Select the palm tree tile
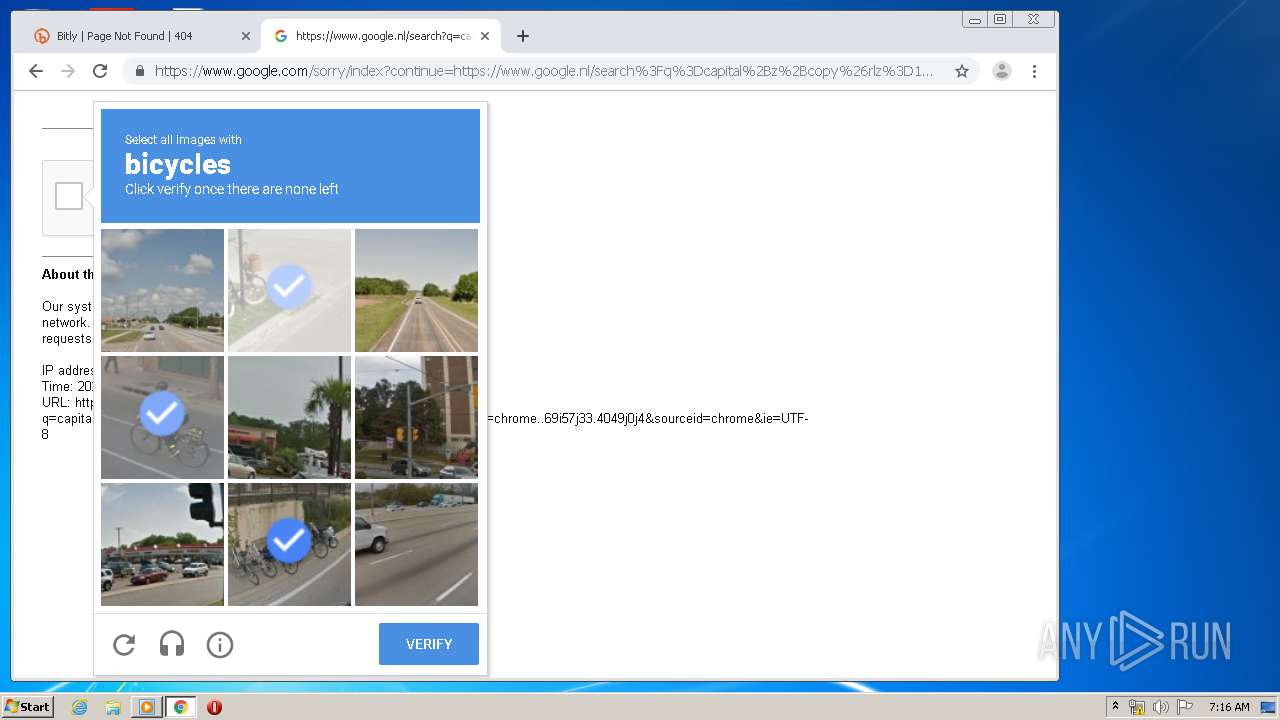The height and width of the screenshot is (720, 1280). tap(289, 417)
